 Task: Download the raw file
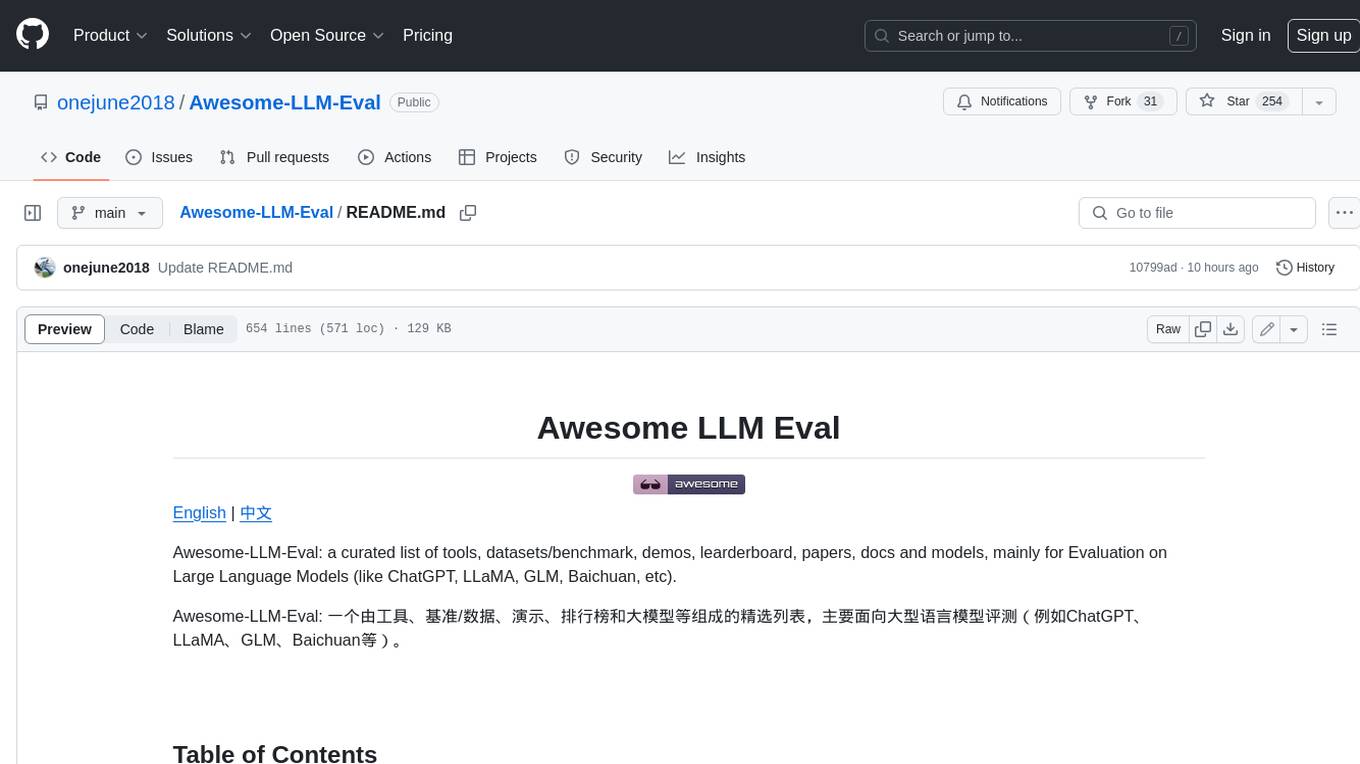point(1231,329)
